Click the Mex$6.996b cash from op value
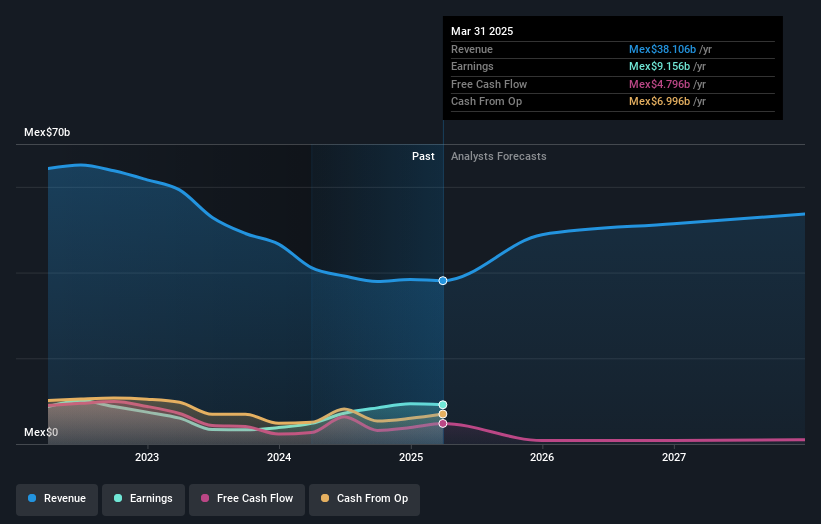 tap(659, 102)
